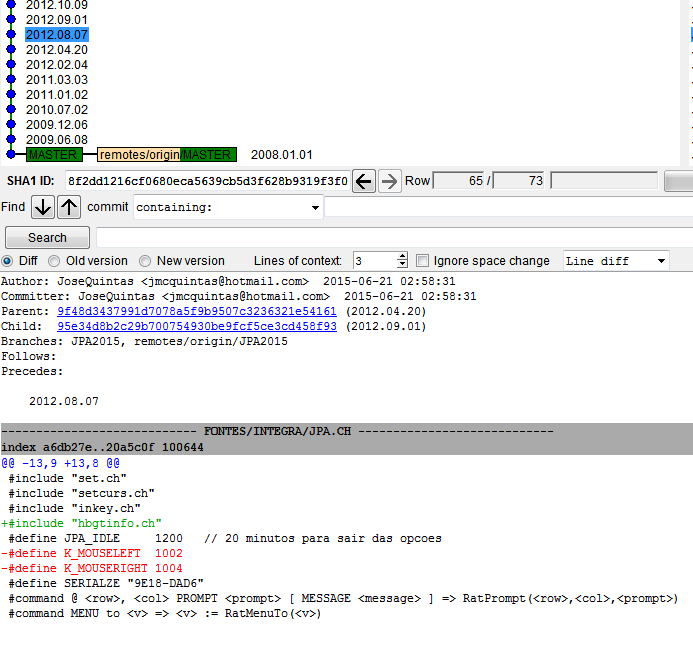The image size is (693, 669).
Task: Click the green MASTER branch tag
Action: [53, 155]
